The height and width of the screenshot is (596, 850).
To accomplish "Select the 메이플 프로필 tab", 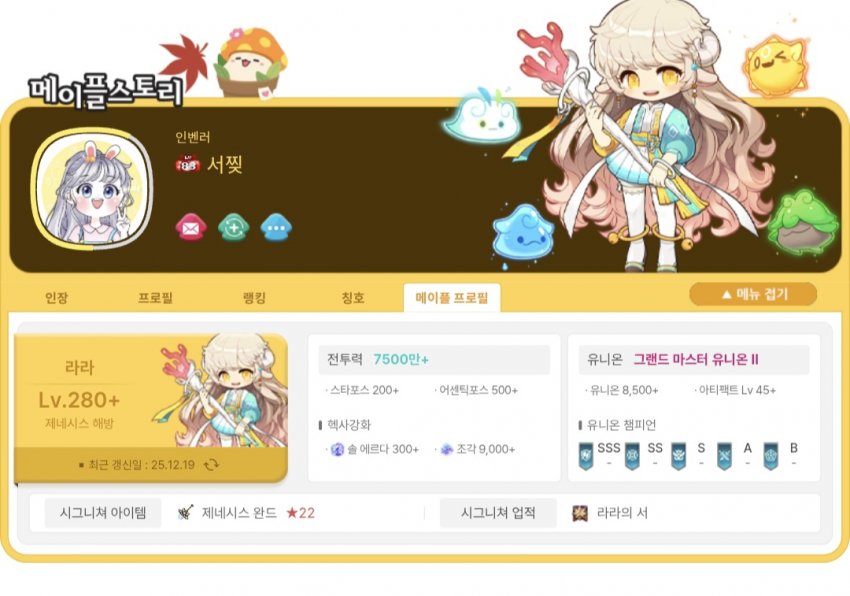I will tap(452, 298).
